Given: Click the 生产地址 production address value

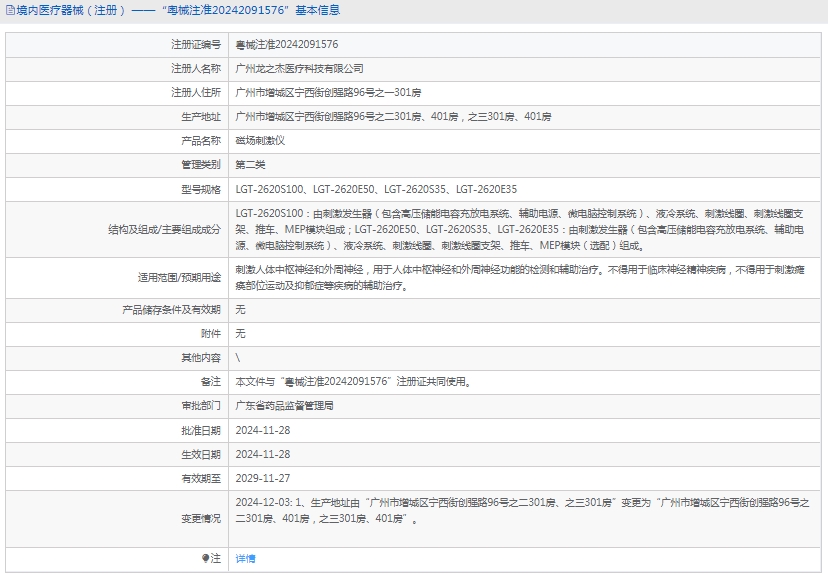Looking at the screenshot, I should pos(392,117).
